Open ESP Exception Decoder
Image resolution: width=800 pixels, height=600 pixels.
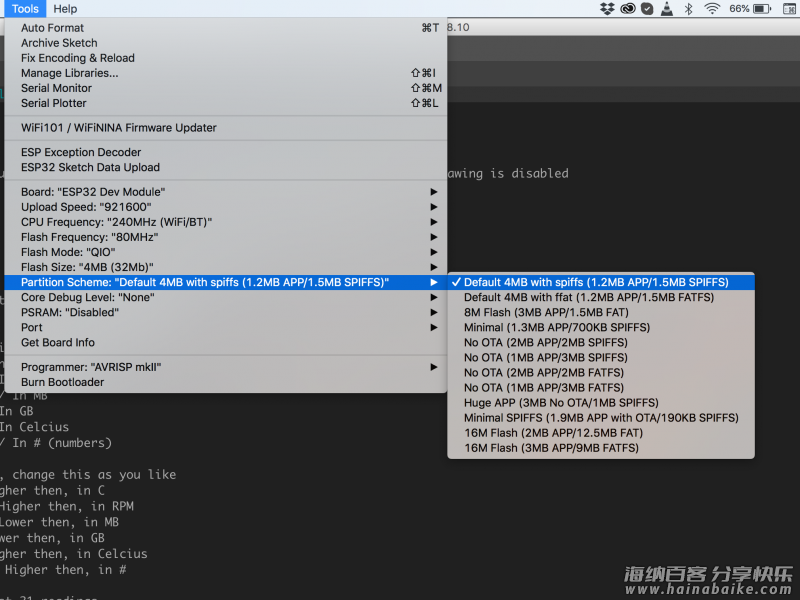[x=226, y=152]
